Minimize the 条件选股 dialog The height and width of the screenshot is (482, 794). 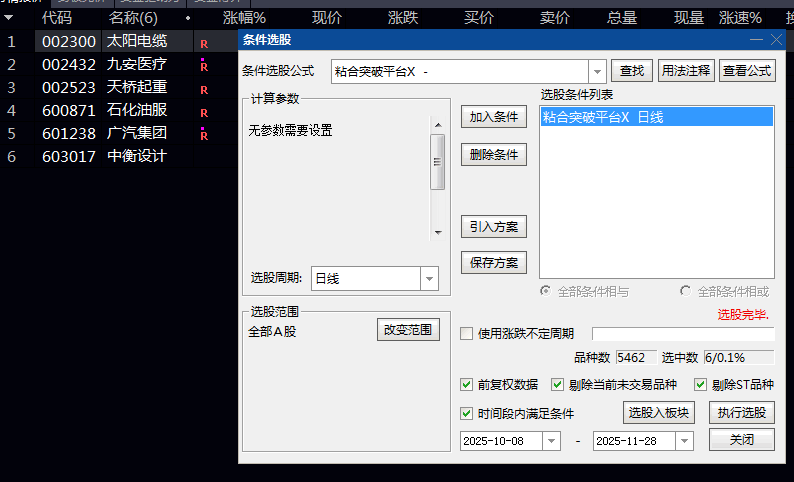(x=757, y=39)
